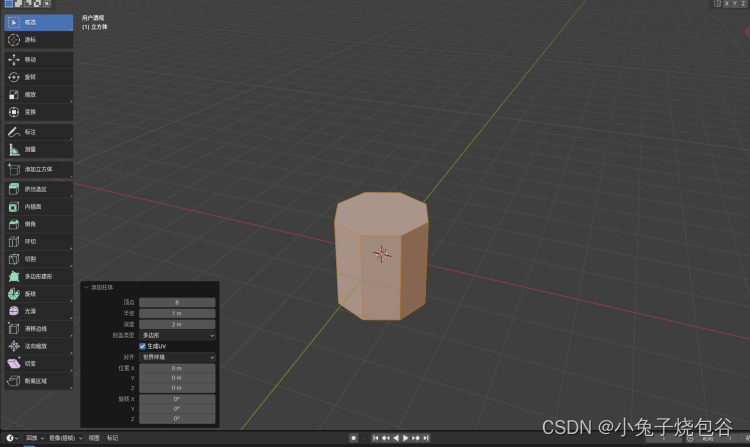Select the 法向缩放 shrink/fatten tool
This screenshot has height=447, width=750.
click(39, 346)
